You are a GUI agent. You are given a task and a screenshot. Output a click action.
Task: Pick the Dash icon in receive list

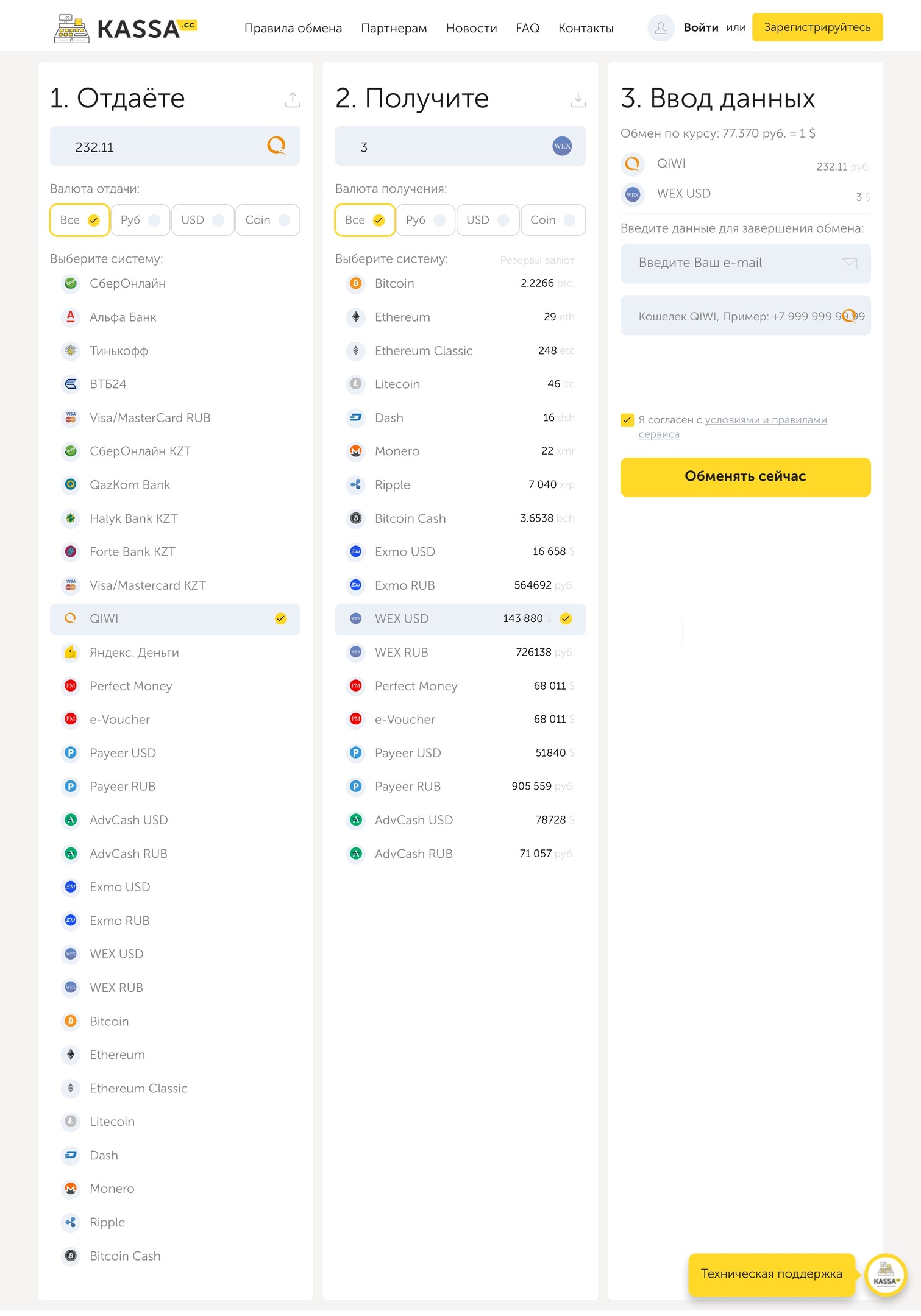tap(356, 417)
